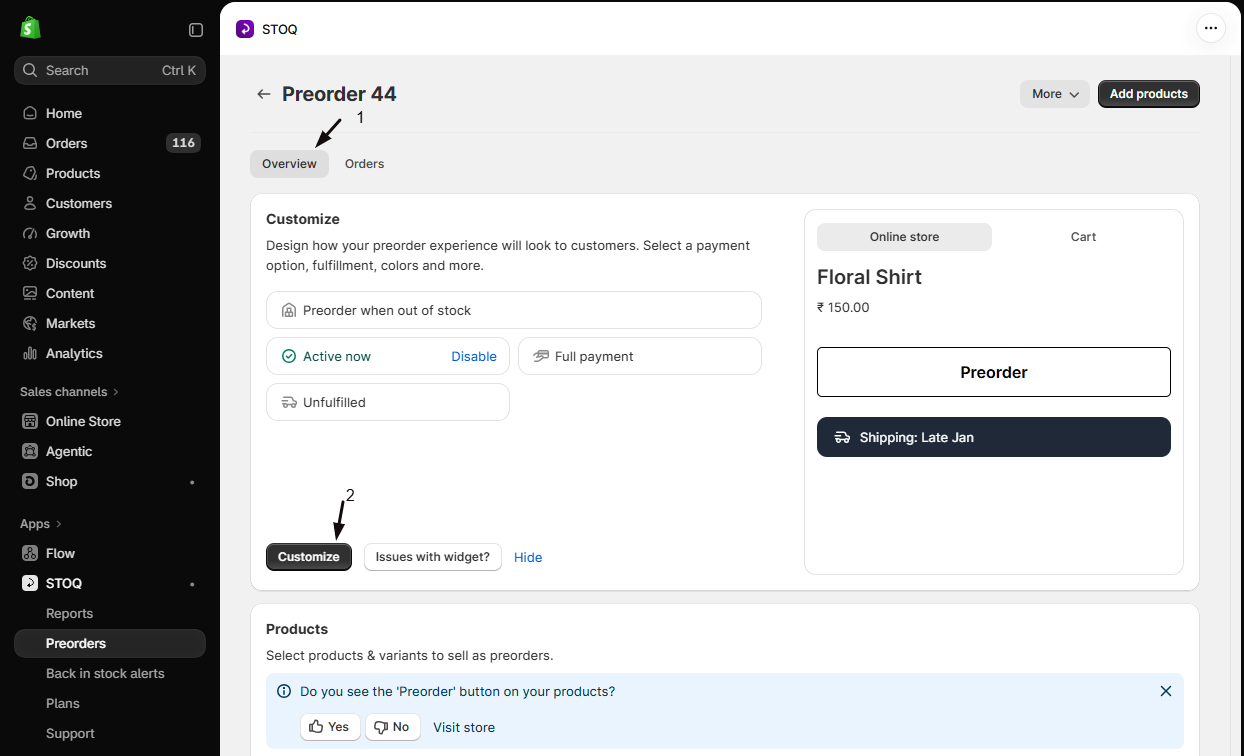The width and height of the screenshot is (1244, 756).
Task: Click the Preorder when out of stock option
Action: click(514, 310)
